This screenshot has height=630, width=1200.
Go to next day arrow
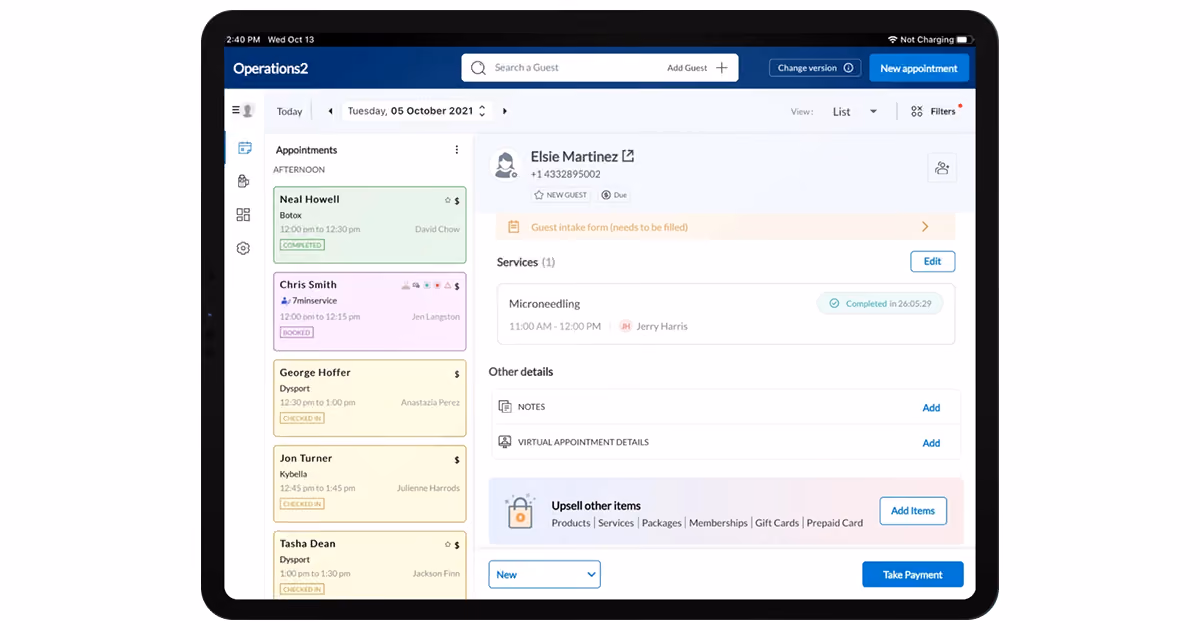[505, 111]
